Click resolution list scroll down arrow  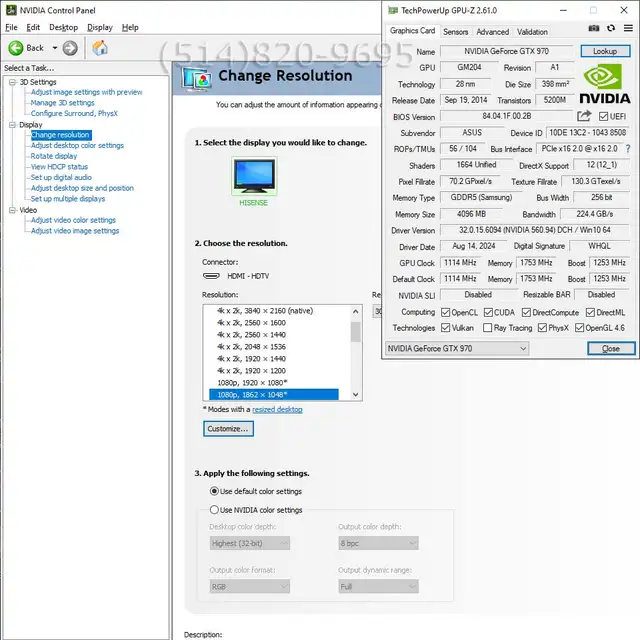click(x=356, y=394)
